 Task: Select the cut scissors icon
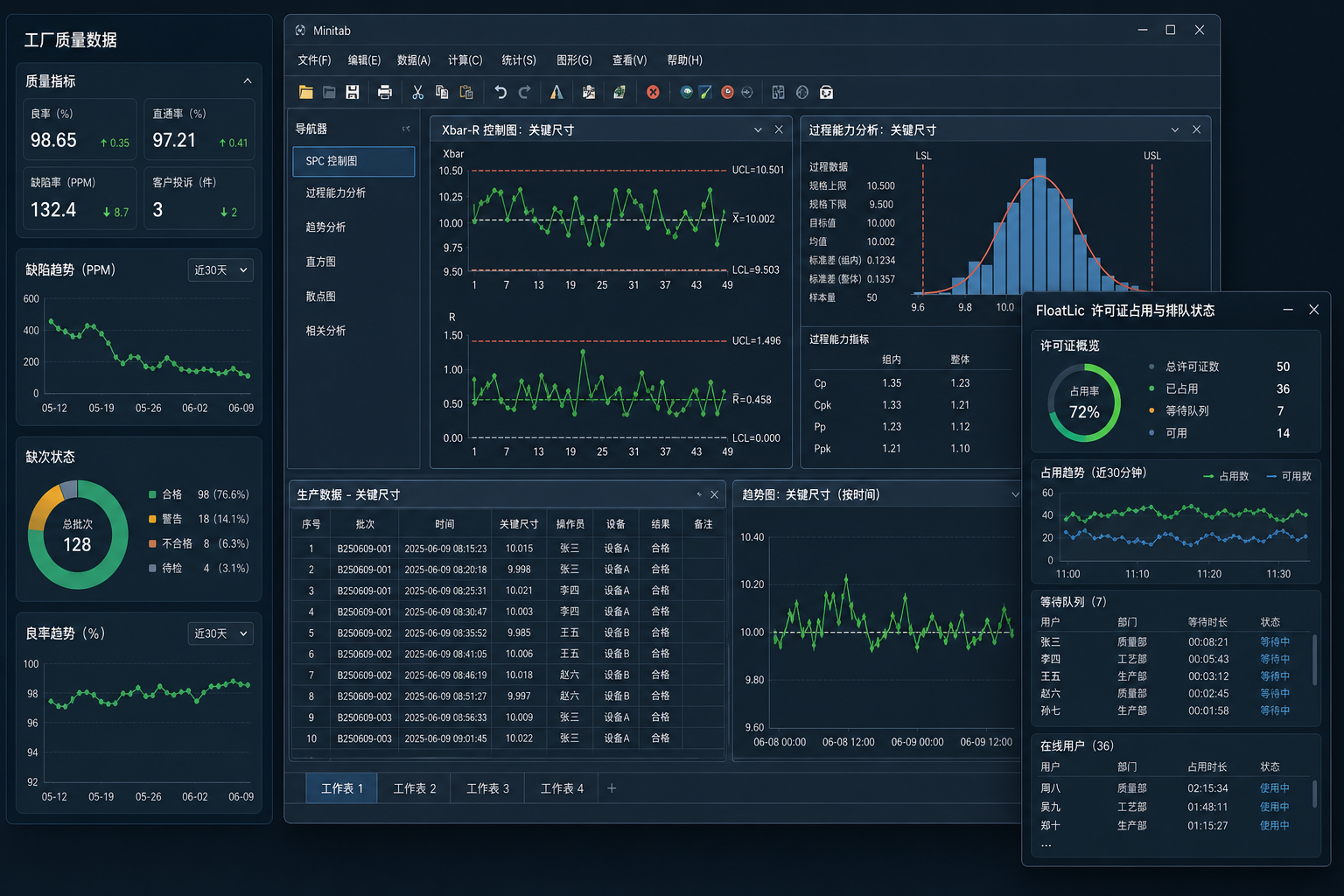click(x=417, y=92)
